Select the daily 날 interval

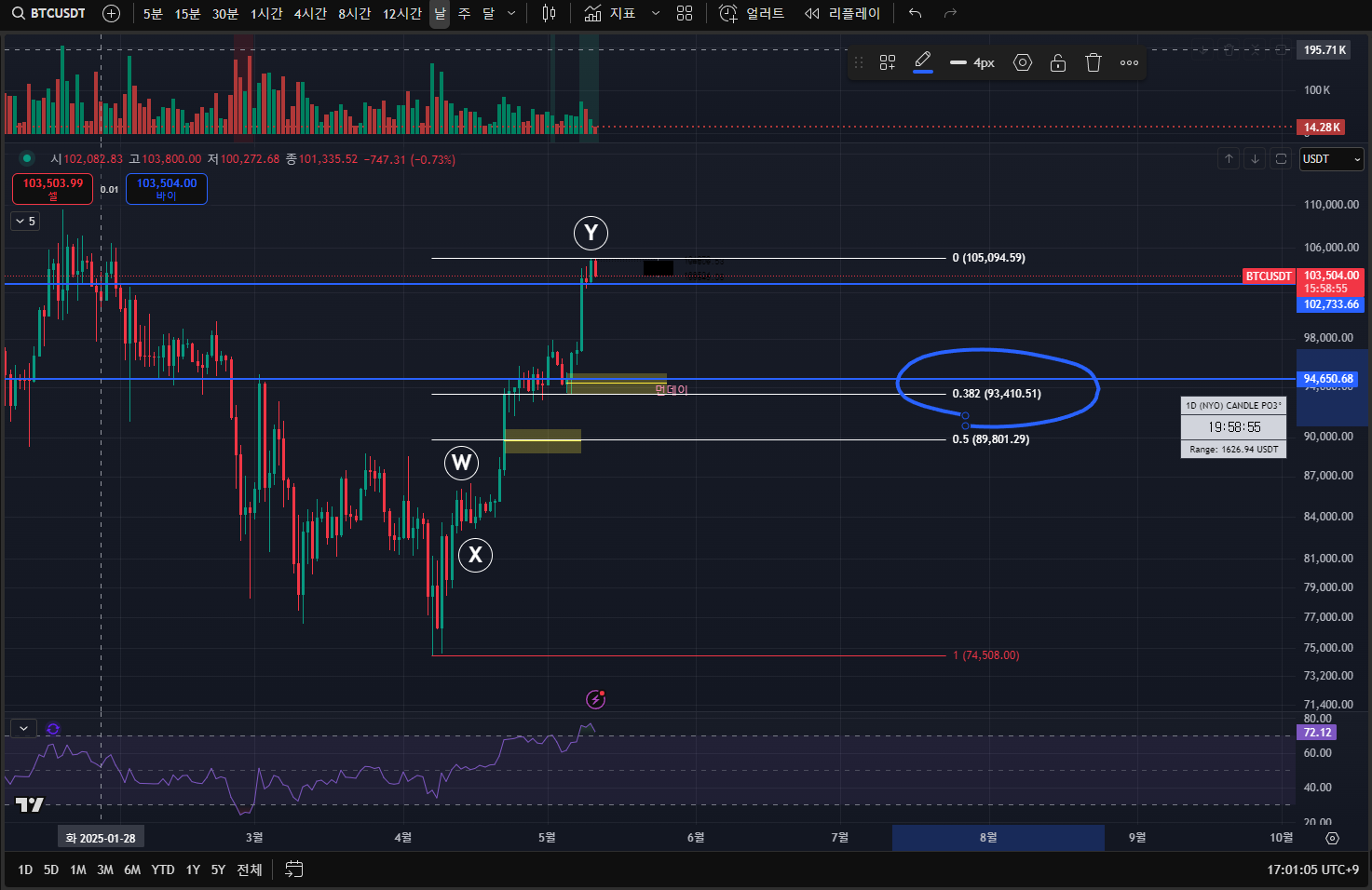tap(440, 13)
